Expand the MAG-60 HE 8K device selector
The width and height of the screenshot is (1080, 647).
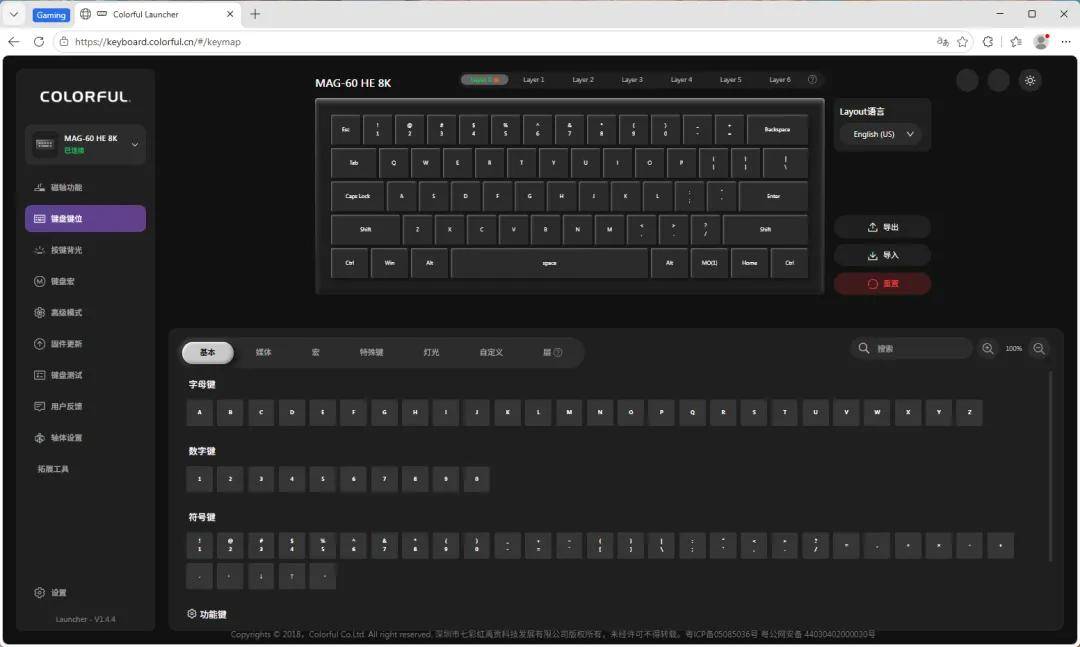click(85, 144)
